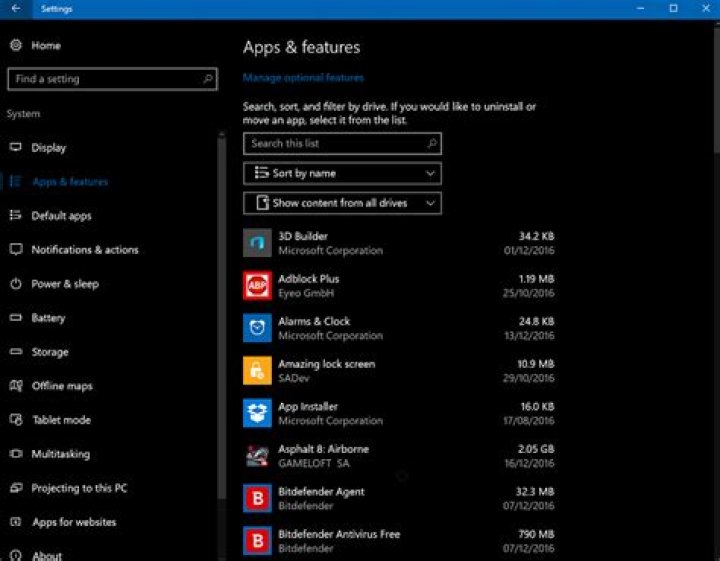
Task: Select the Adblock Plus app name
Action: tap(309, 279)
